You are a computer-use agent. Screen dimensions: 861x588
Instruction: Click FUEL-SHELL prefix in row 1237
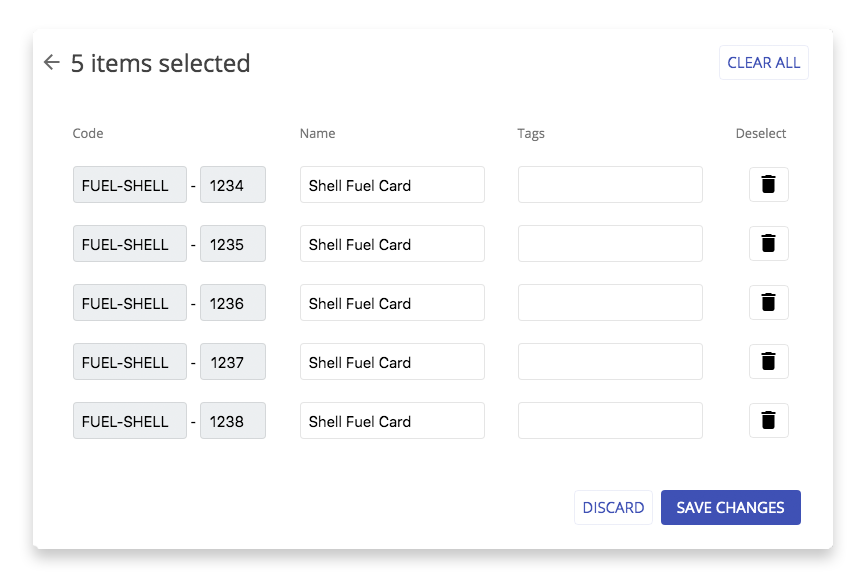click(x=130, y=361)
